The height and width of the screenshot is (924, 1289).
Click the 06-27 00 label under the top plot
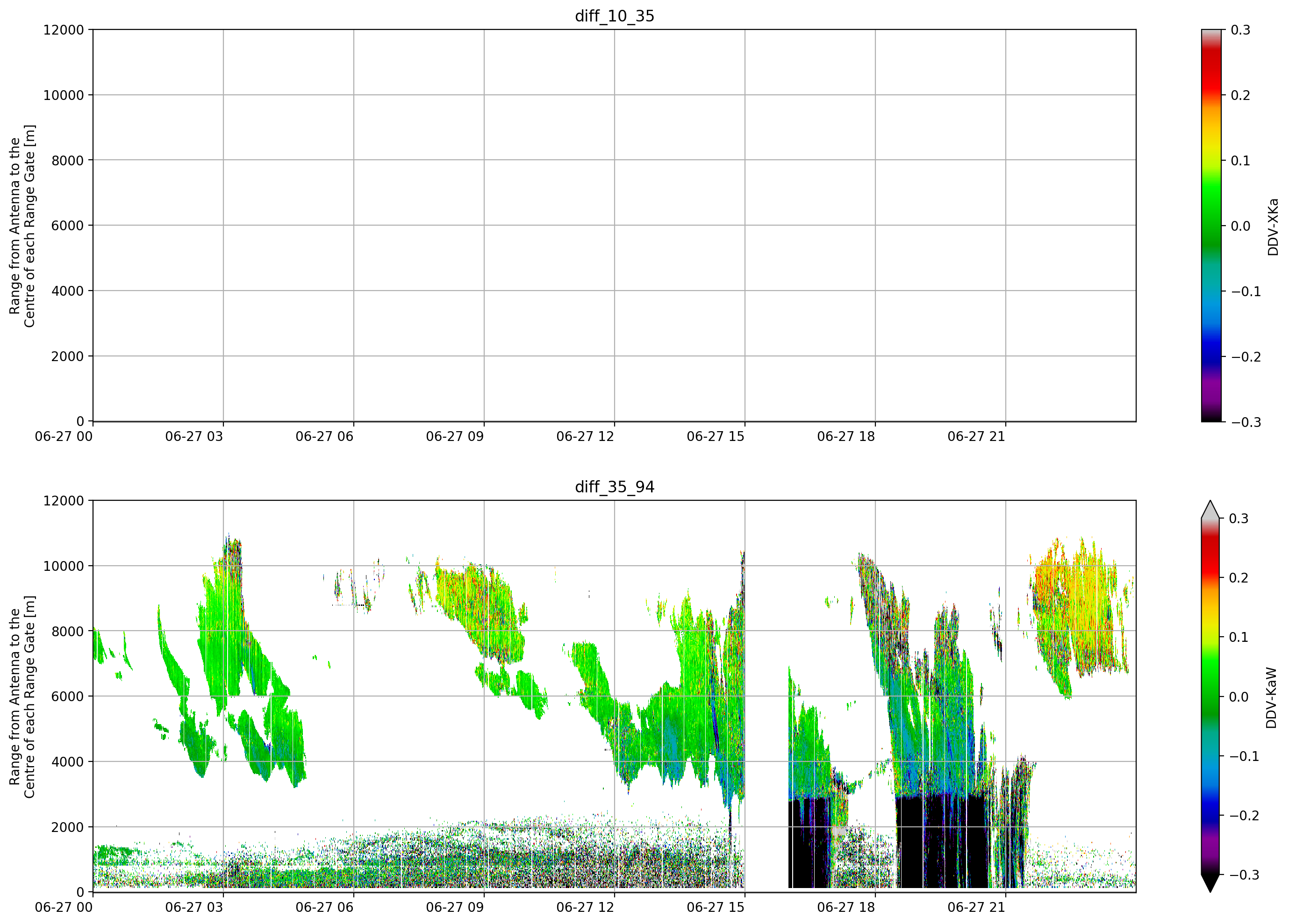(x=64, y=436)
